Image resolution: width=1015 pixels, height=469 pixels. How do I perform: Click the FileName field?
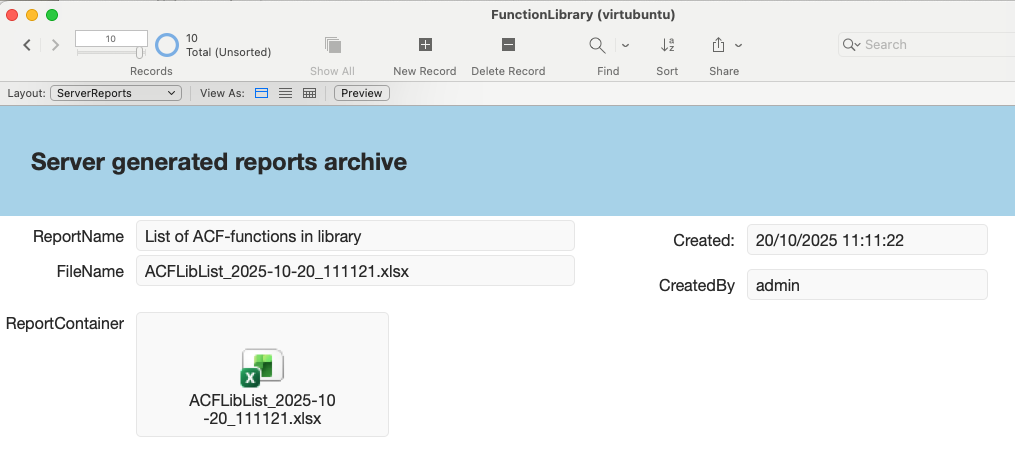point(355,271)
